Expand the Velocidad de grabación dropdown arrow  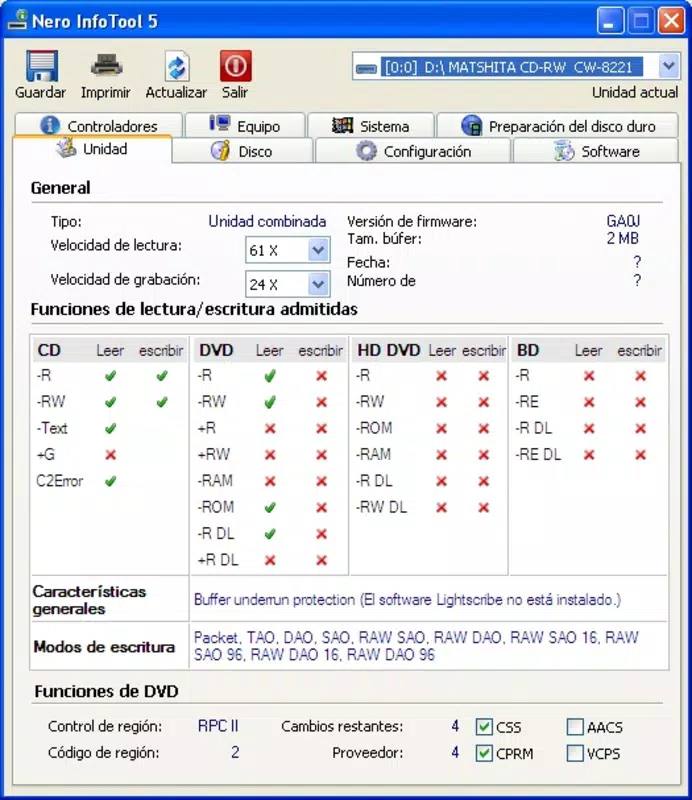tap(318, 284)
